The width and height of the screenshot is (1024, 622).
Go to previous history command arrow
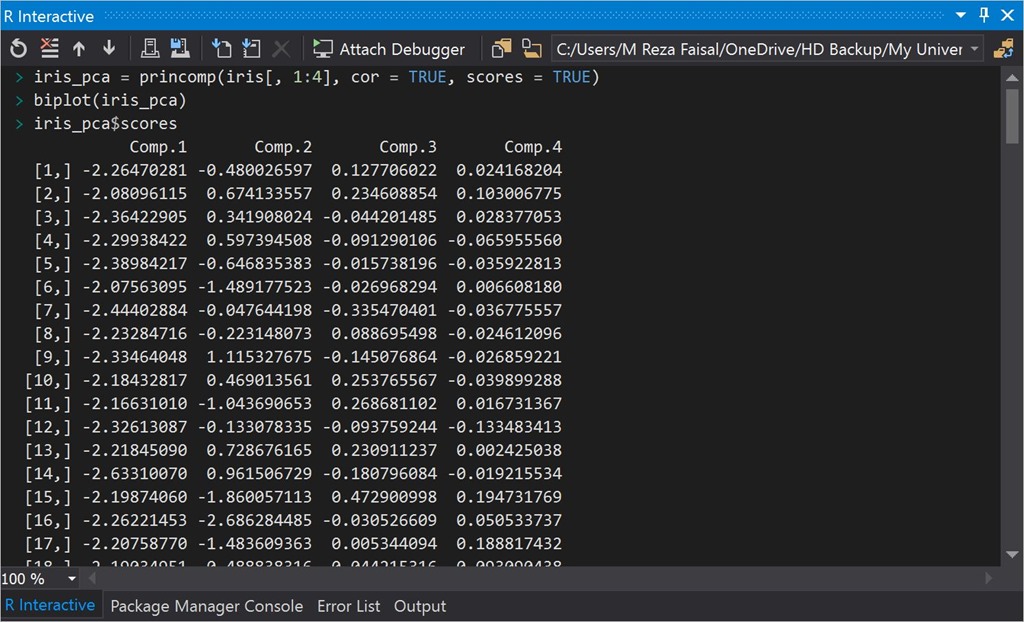79,49
